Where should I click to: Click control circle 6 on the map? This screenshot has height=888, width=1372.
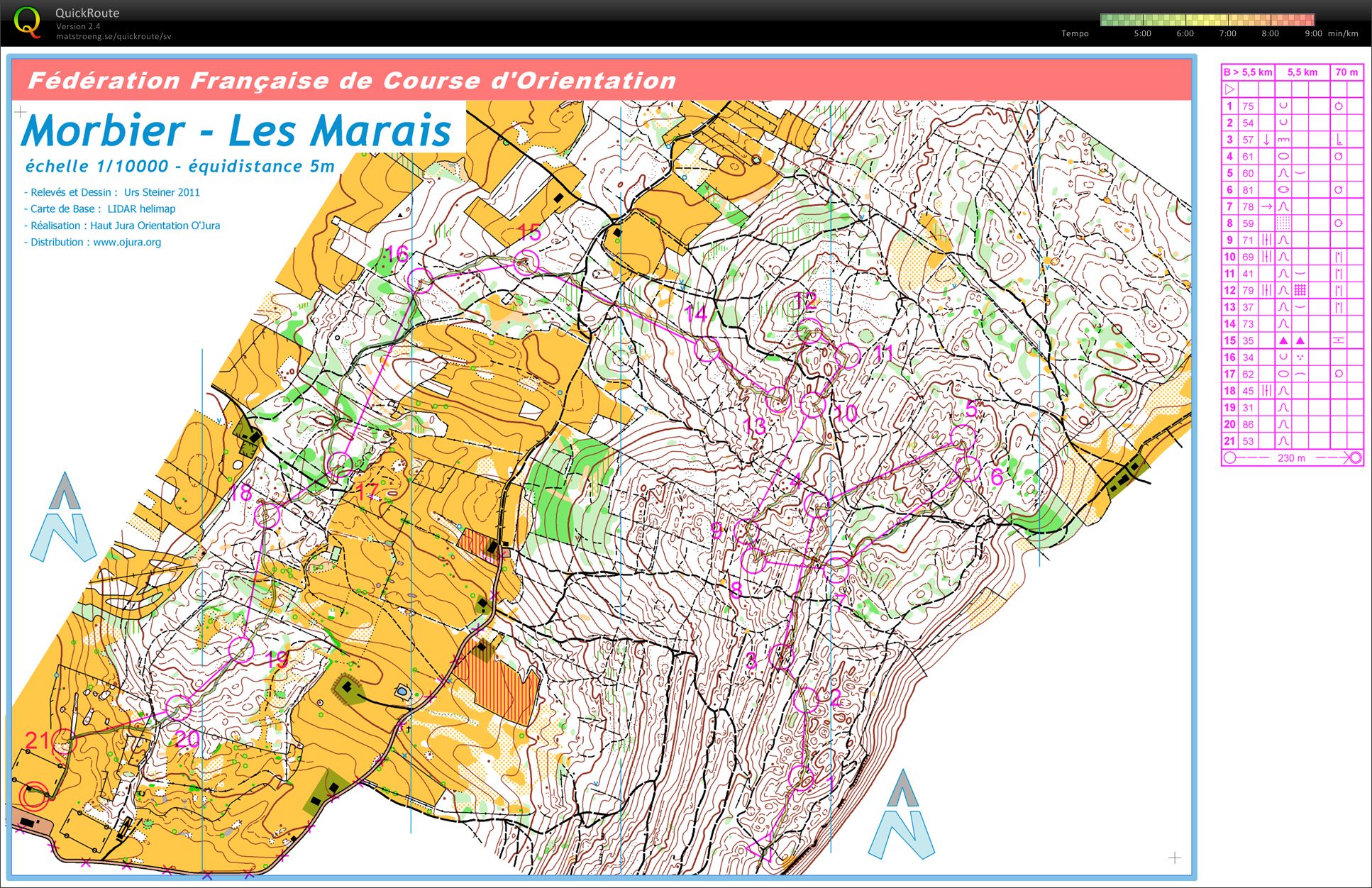(968, 469)
